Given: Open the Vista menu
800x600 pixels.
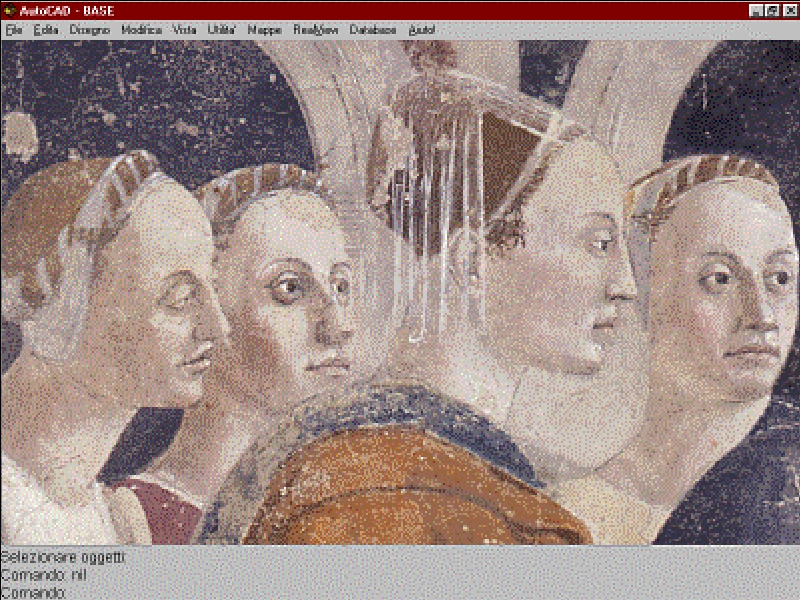Looking at the screenshot, I should tap(184, 30).
